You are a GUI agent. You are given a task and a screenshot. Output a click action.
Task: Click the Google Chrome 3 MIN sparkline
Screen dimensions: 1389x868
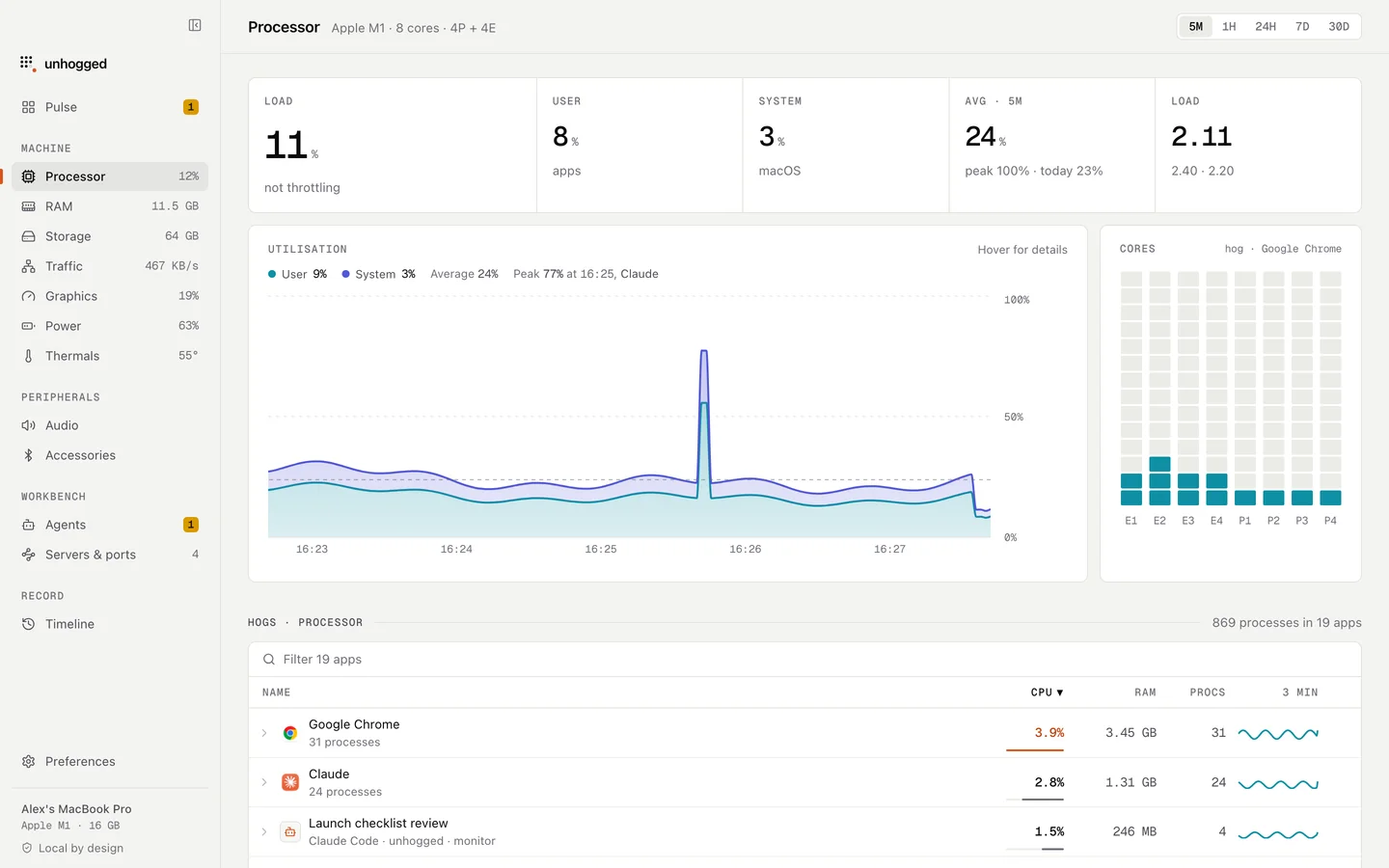[x=1278, y=734]
